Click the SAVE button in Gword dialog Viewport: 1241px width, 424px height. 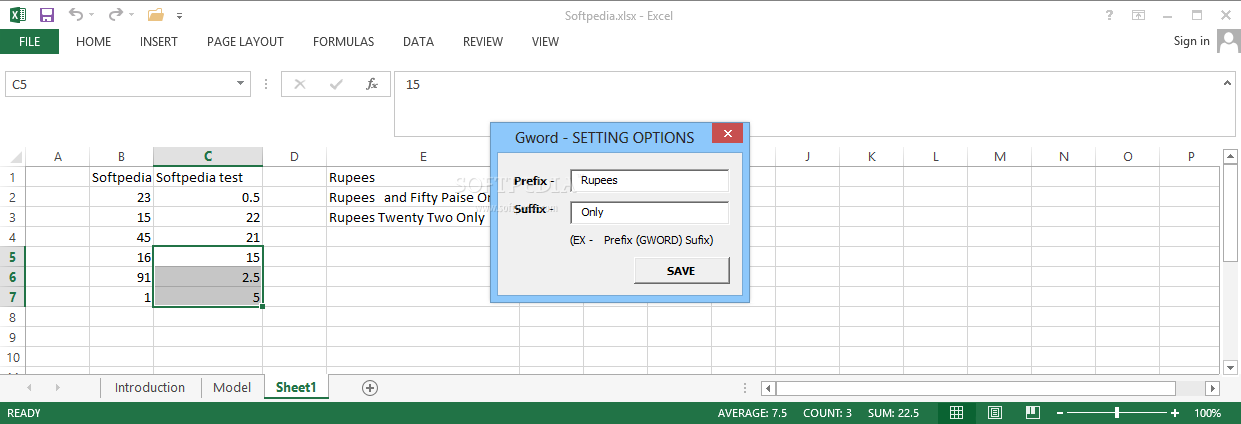pyautogui.click(x=681, y=271)
